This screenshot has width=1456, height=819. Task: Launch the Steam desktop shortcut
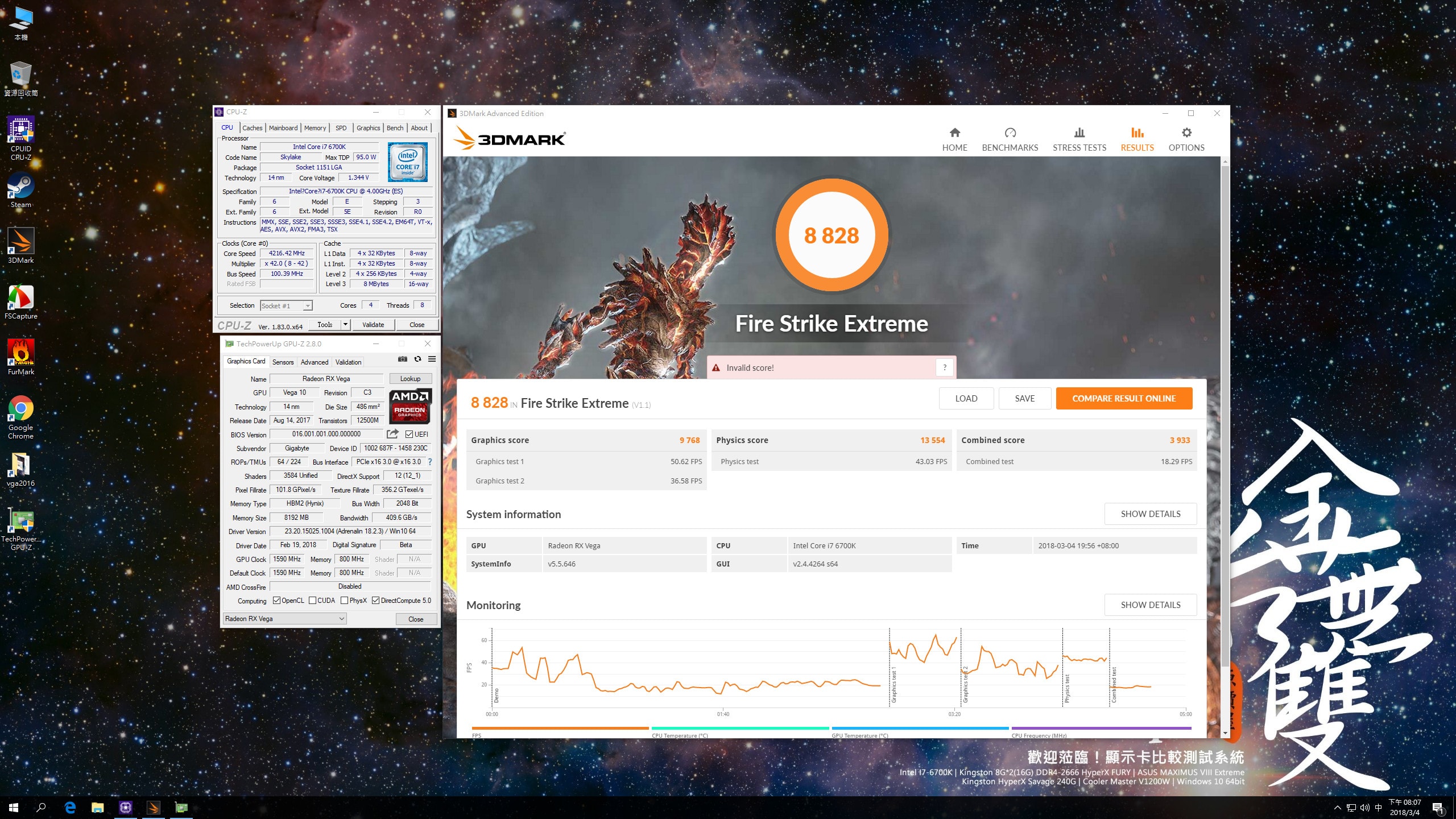(21, 191)
